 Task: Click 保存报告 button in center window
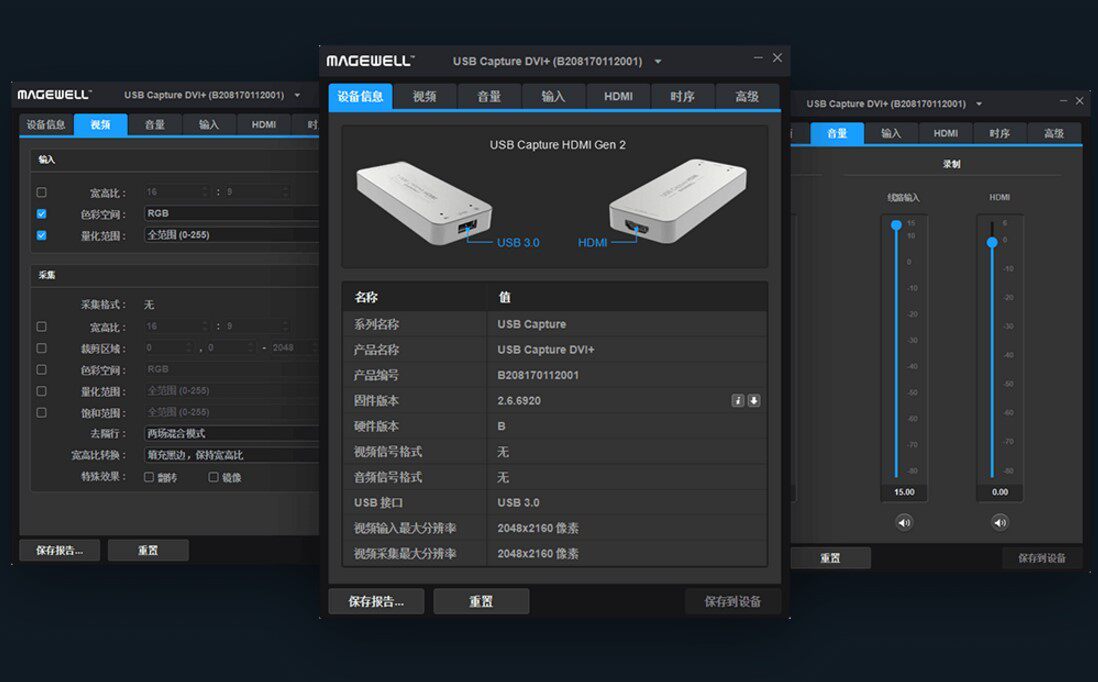pyautogui.click(x=377, y=601)
